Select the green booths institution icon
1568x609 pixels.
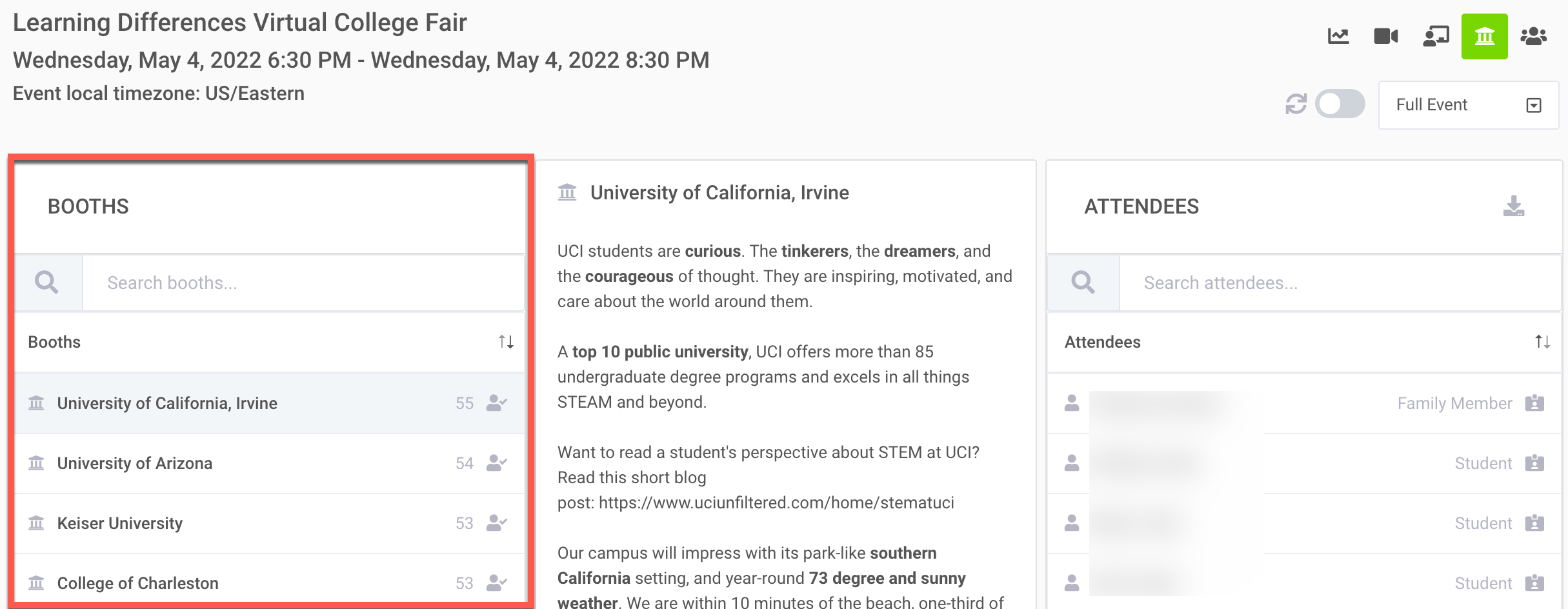point(1484,36)
